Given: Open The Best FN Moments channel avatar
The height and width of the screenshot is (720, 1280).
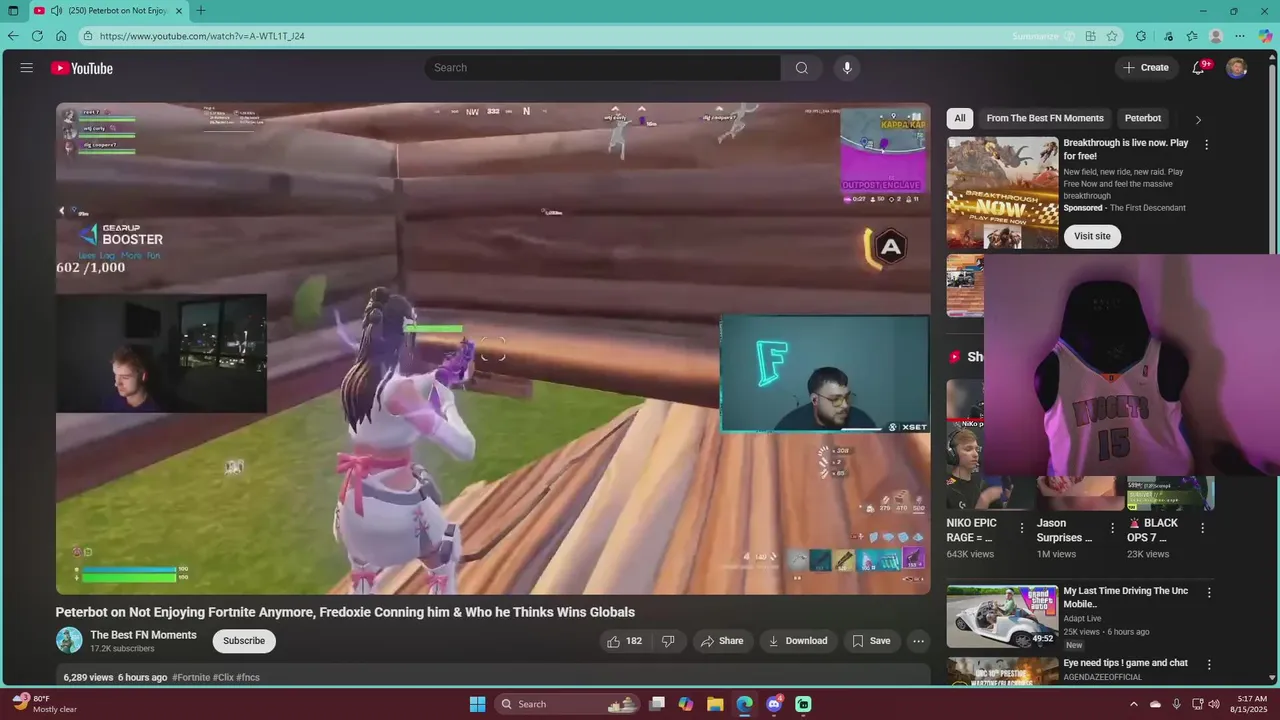Looking at the screenshot, I should (69, 640).
